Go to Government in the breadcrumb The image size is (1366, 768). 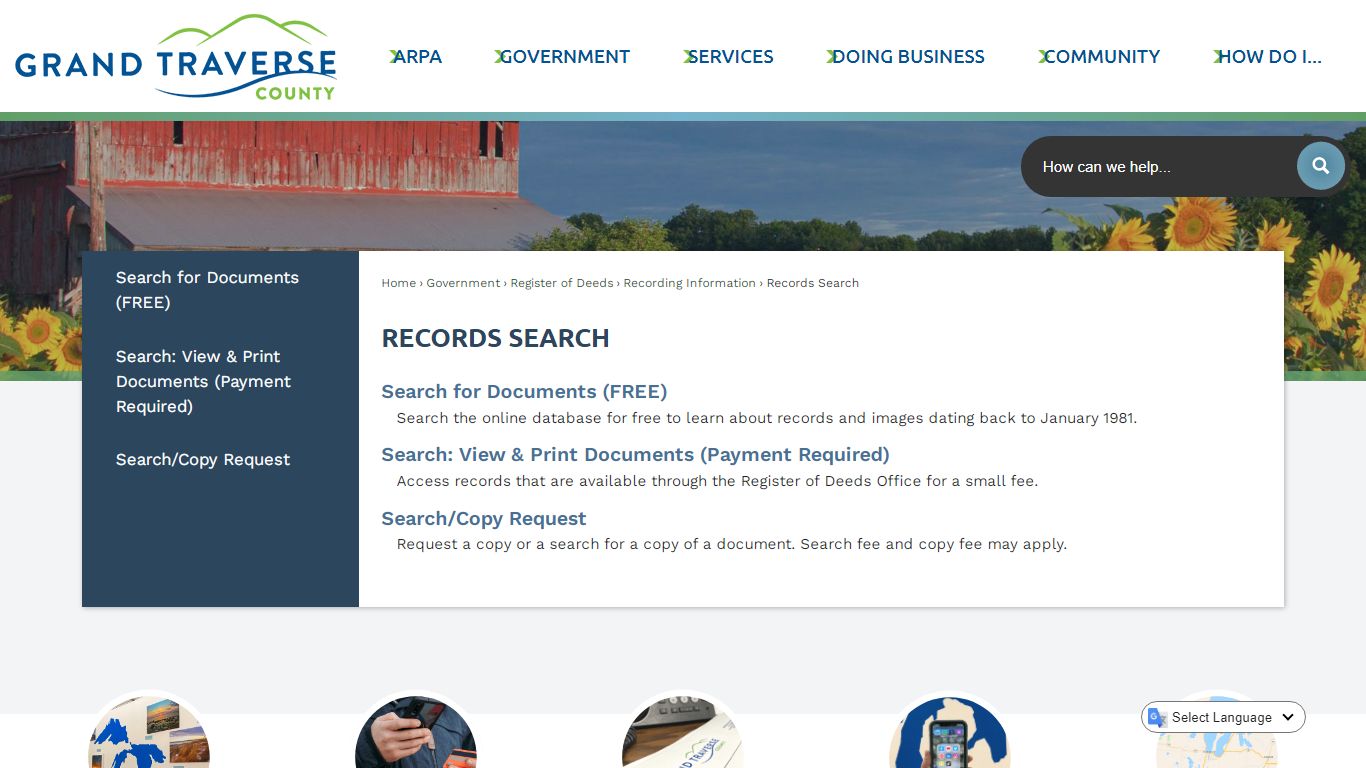pos(463,283)
